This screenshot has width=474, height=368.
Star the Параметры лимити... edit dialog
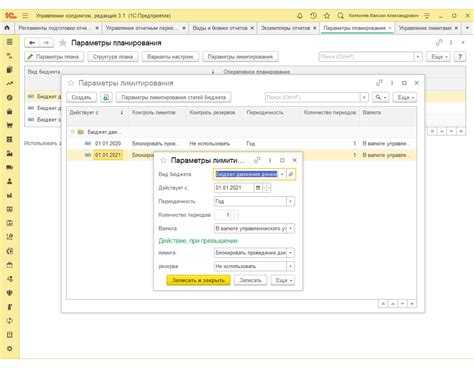click(163, 160)
